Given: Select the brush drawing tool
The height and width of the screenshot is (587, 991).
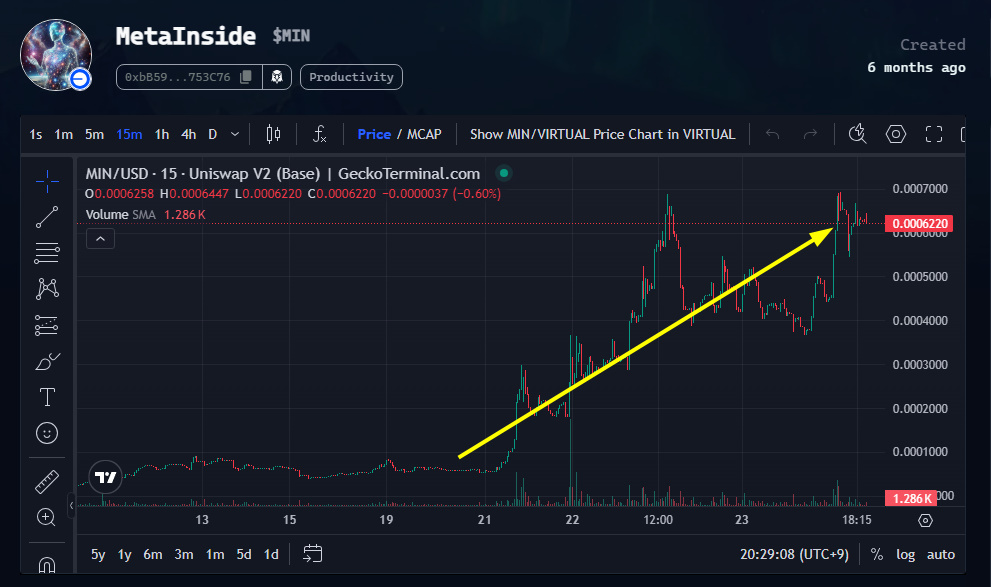Looking at the screenshot, I should click(x=47, y=361).
